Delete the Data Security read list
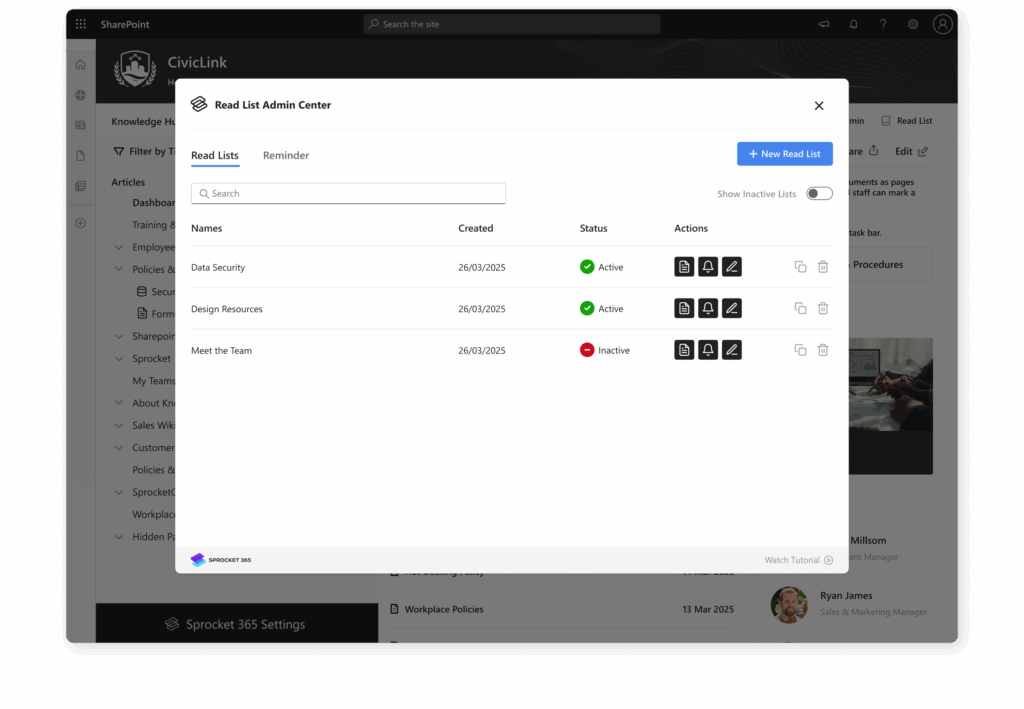The height and width of the screenshot is (709, 1024). coord(823,267)
